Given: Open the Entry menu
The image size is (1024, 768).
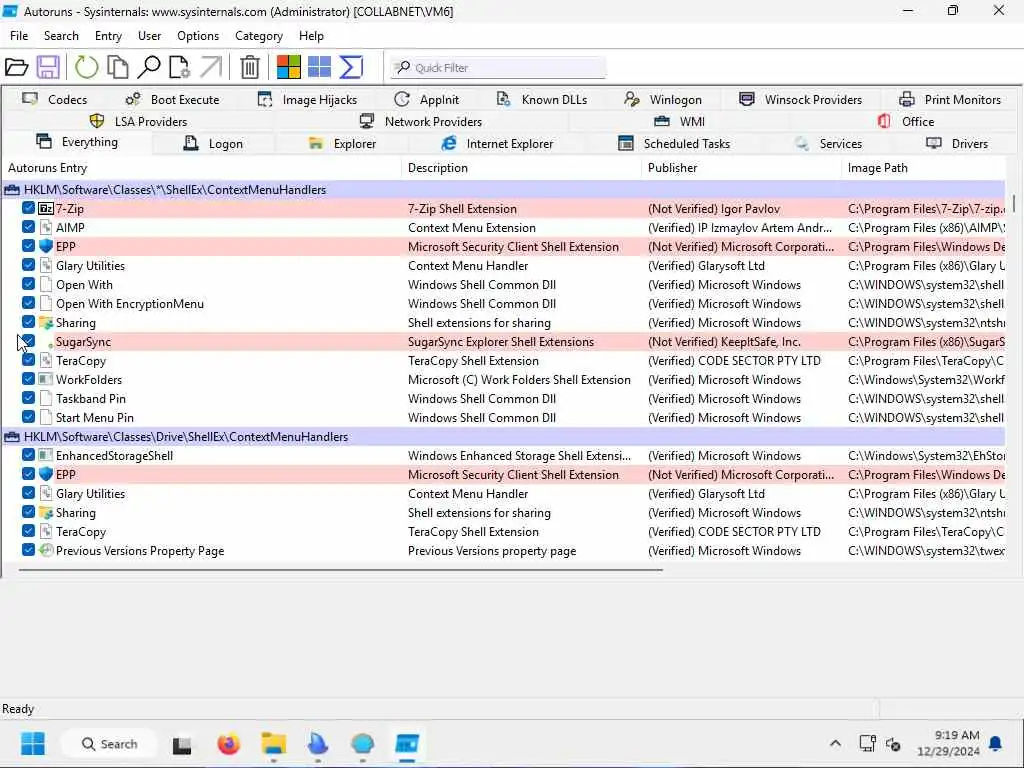Looking at the screenshot, I should (x=108, y=36).
